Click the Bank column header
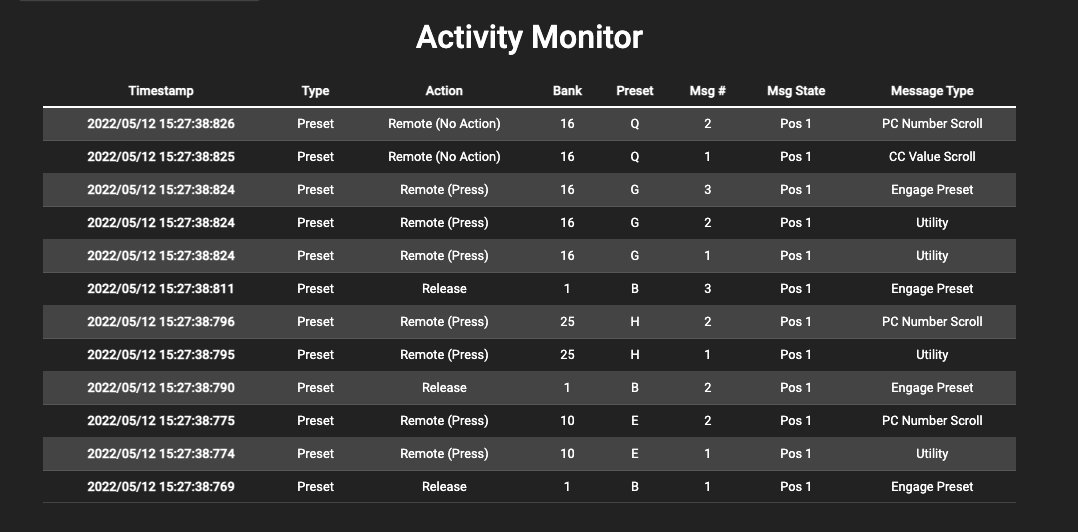The image size is (1078, 532). (x=567, y=91)
